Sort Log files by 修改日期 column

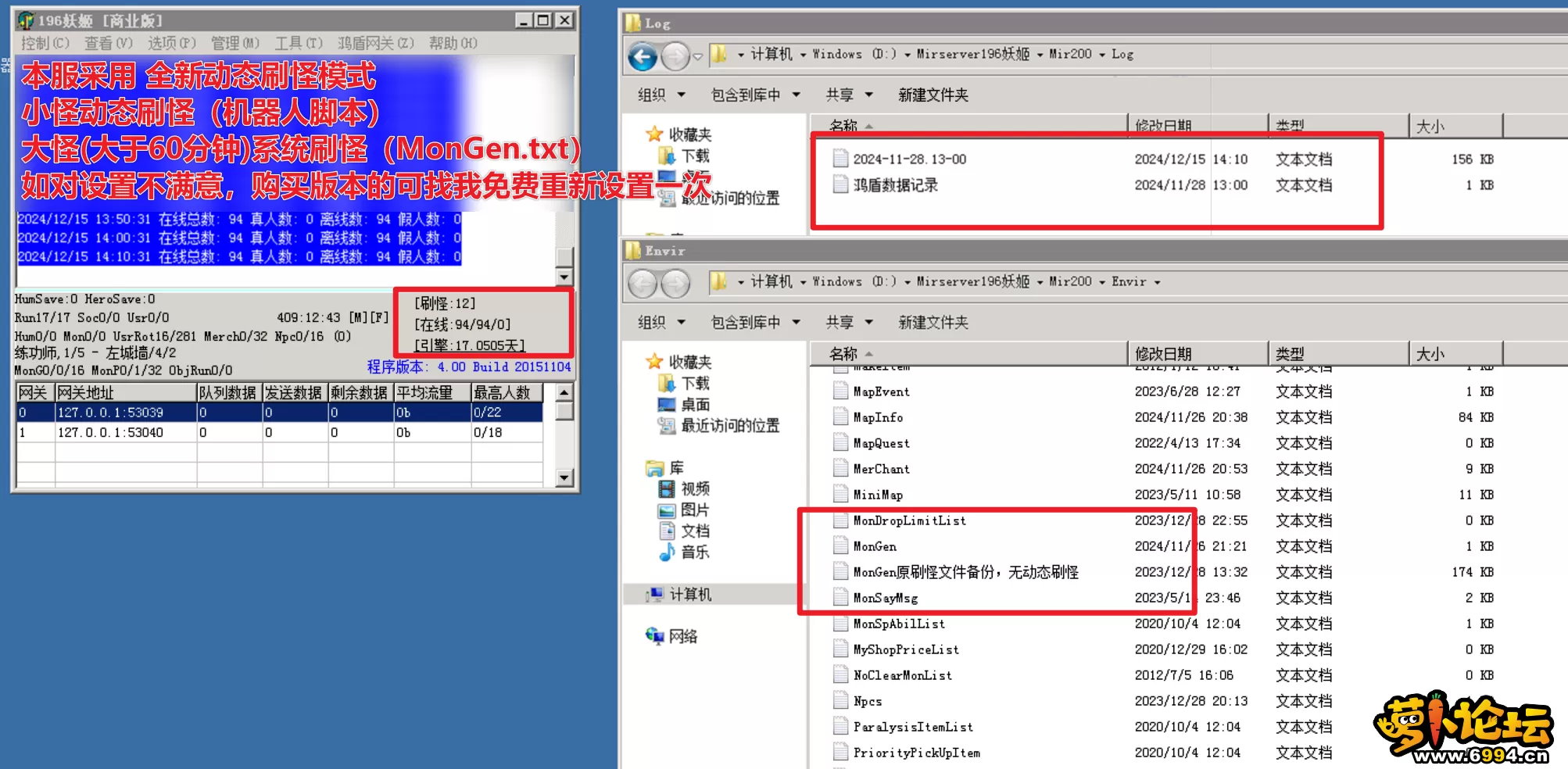[x=1197, y=125]
